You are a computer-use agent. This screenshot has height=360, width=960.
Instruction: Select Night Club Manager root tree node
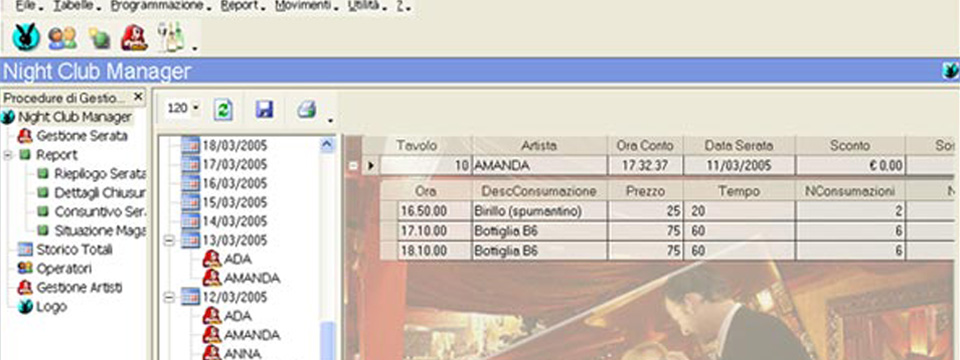pyautogui.click(x=75, y=117)
